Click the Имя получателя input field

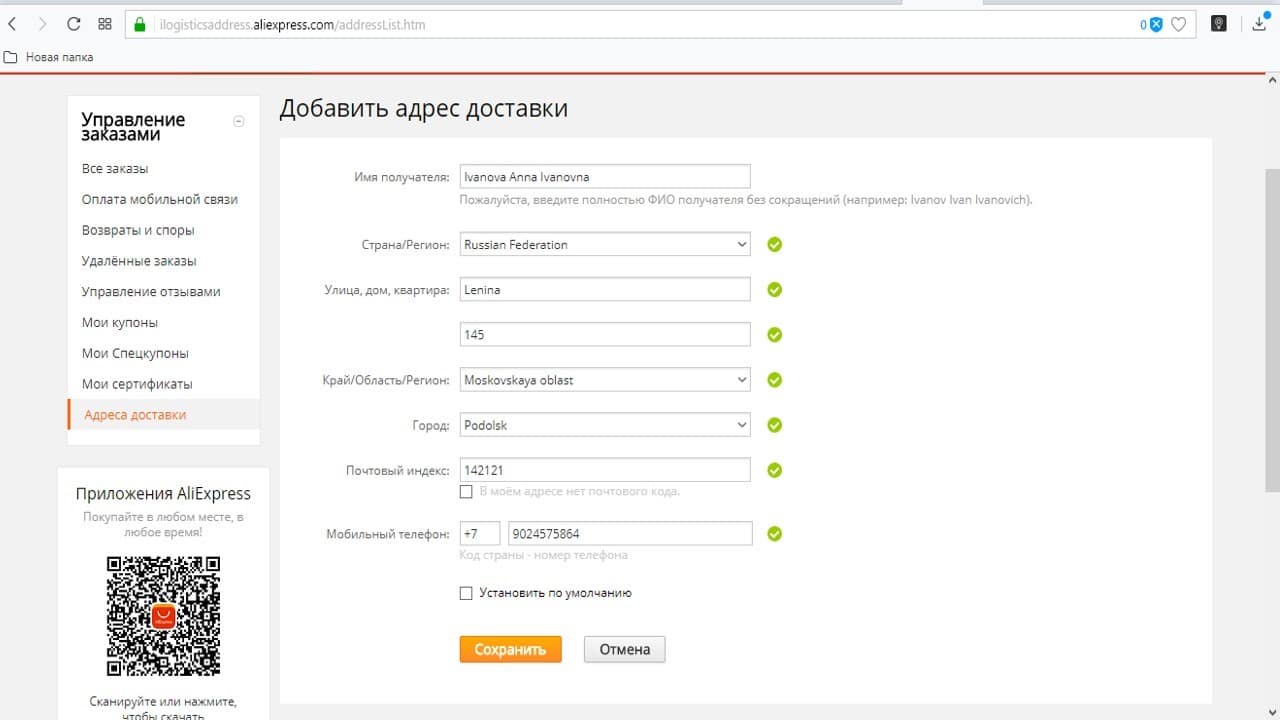[x=605, y=177]
